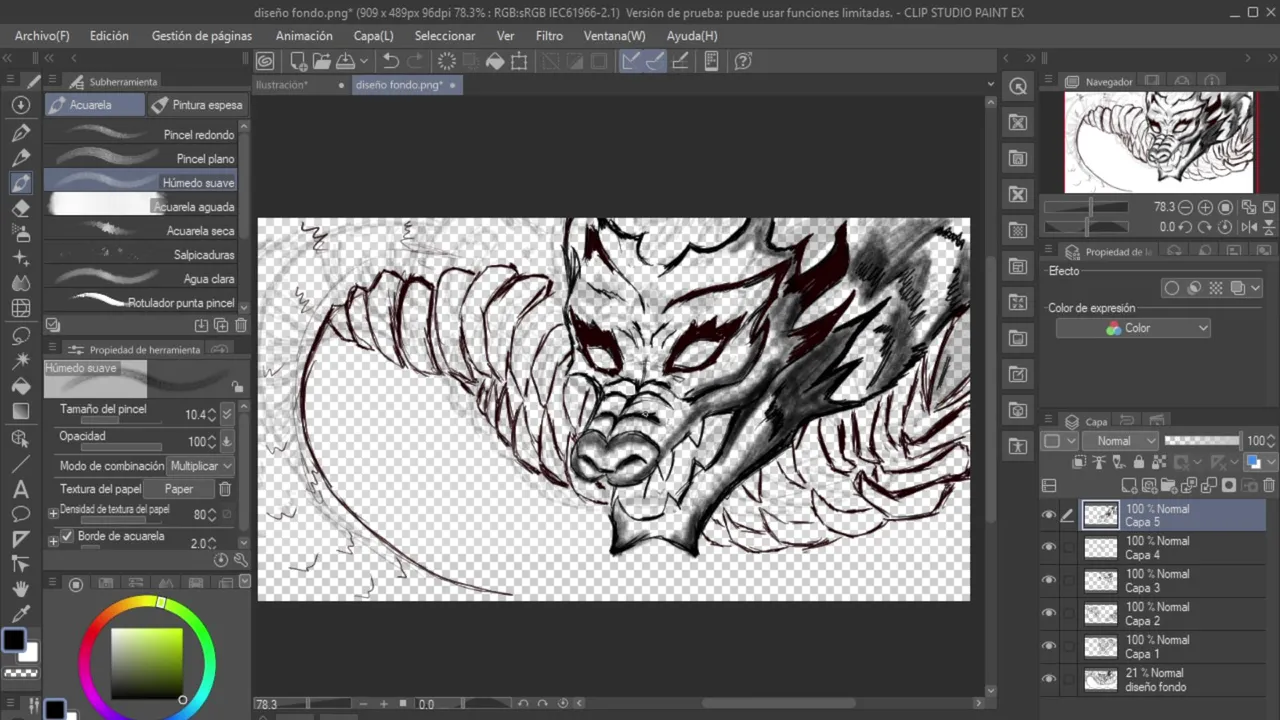The width and height of the screenshot is (1280, 720).
Task: Choose the Eraser tool
Action: pyautogui.click(x=20, y=208)
